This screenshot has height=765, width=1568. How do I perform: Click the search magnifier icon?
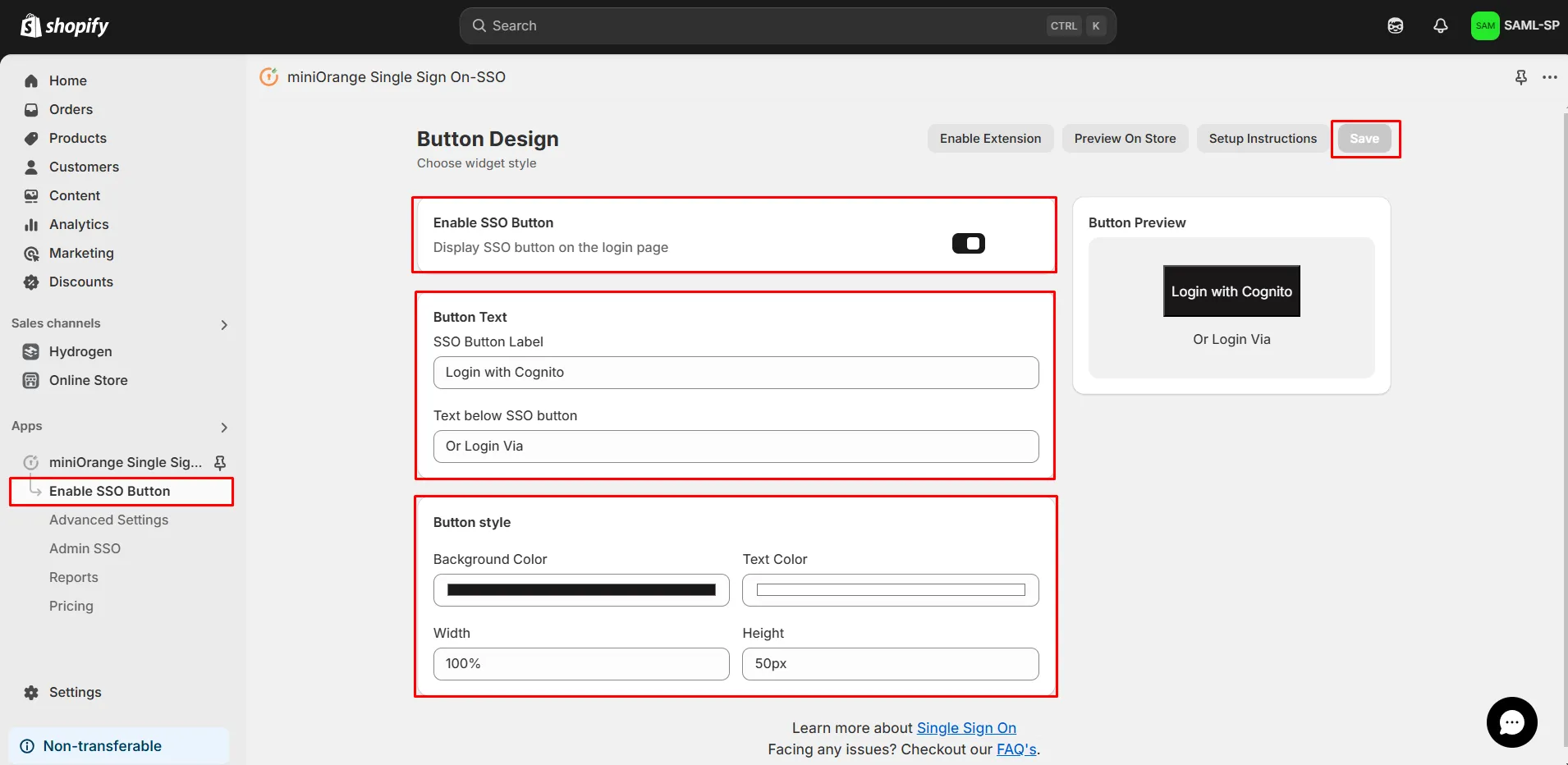pyautogui.click(x=479, y=25)
